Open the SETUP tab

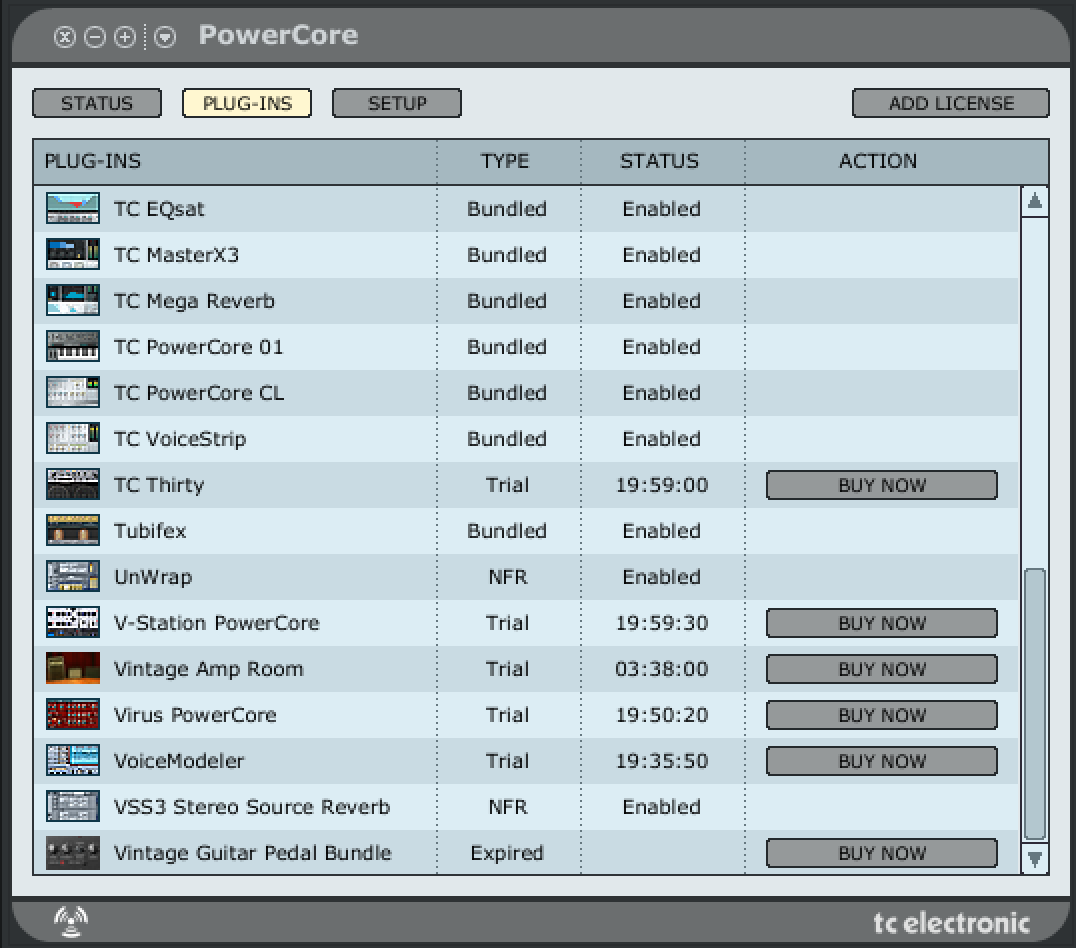click(397, 103)
